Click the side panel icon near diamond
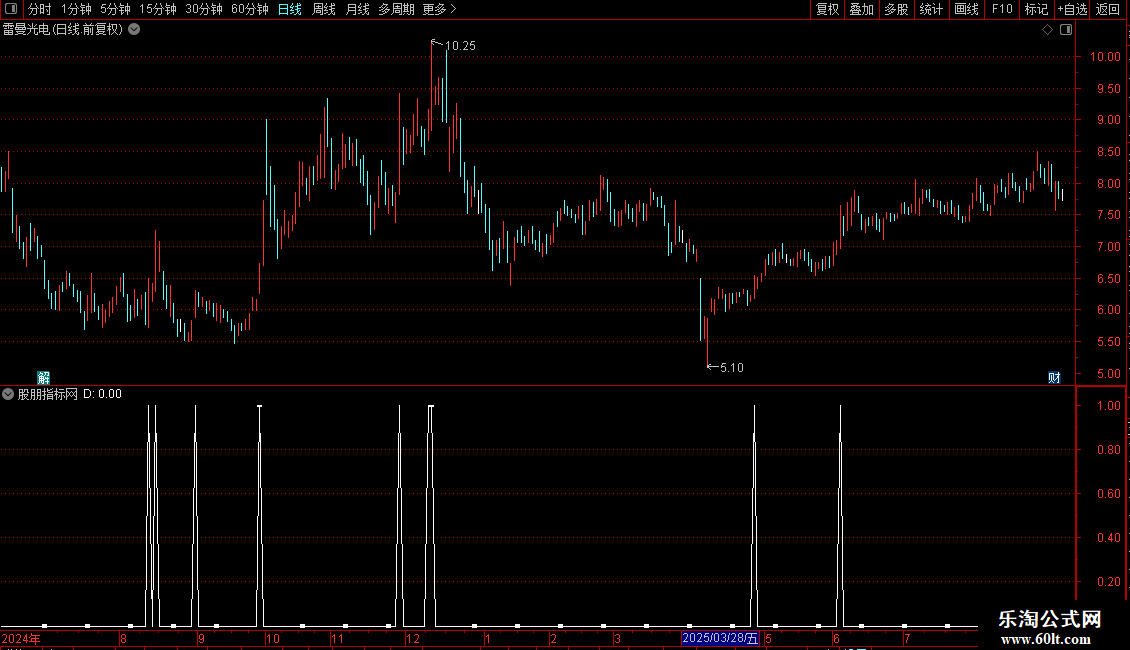The height and width of the screenshot is (650, 1130). point(1066,30)
